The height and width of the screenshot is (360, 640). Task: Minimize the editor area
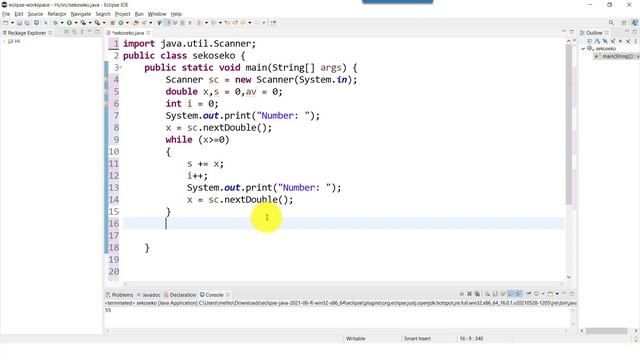point(564,31)
